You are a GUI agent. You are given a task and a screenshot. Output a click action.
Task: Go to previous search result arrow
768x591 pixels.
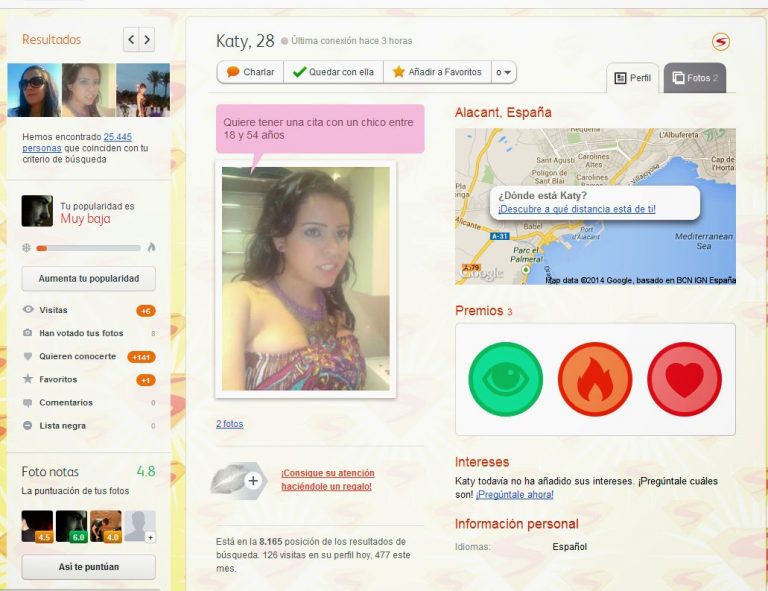click(131, 40)
